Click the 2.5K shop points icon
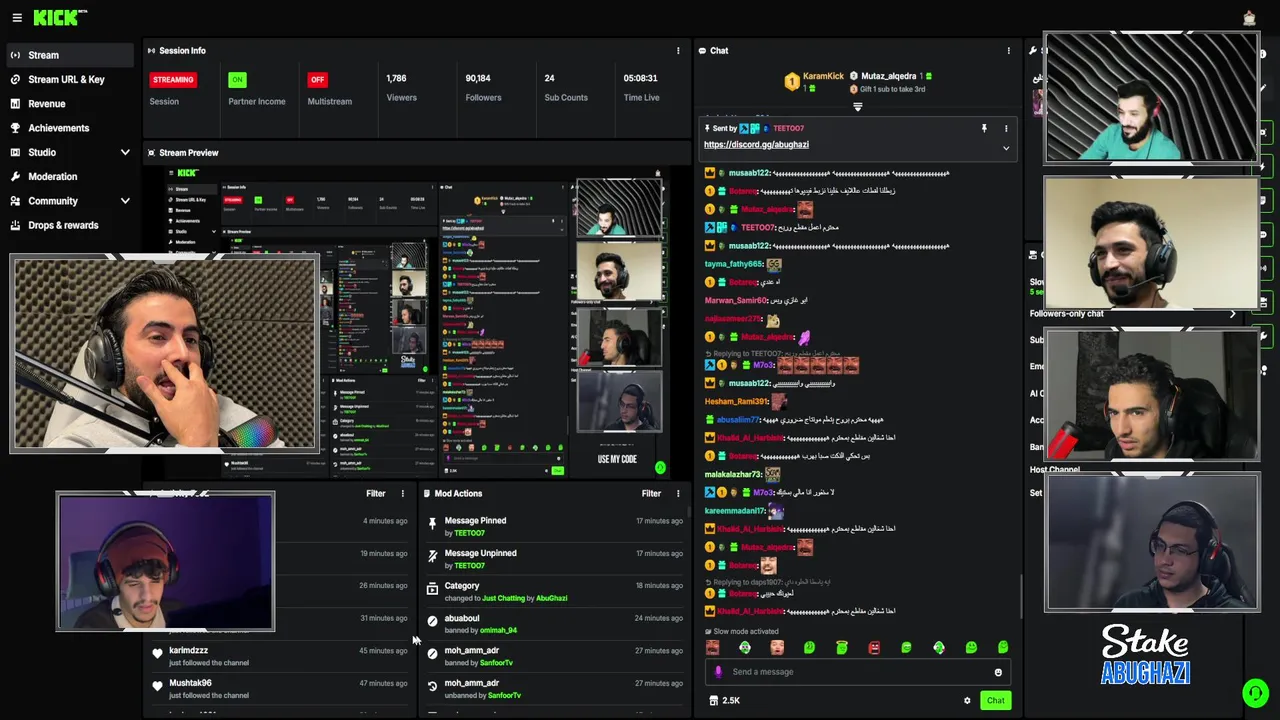Screen dimensions: 1280x720 pos(713,701)
